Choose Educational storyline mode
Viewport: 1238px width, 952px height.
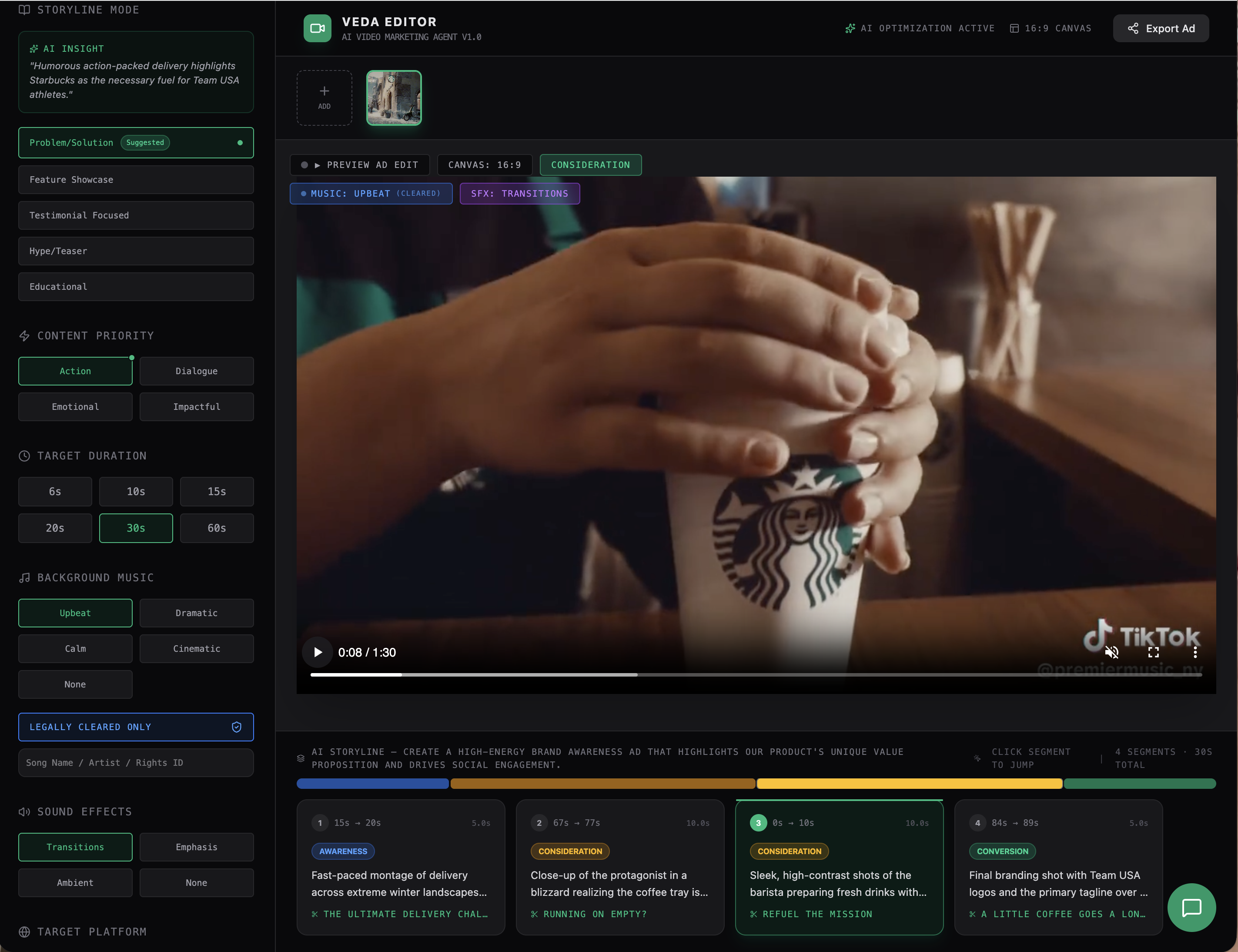pyautogui.click(x=136, y=287)
